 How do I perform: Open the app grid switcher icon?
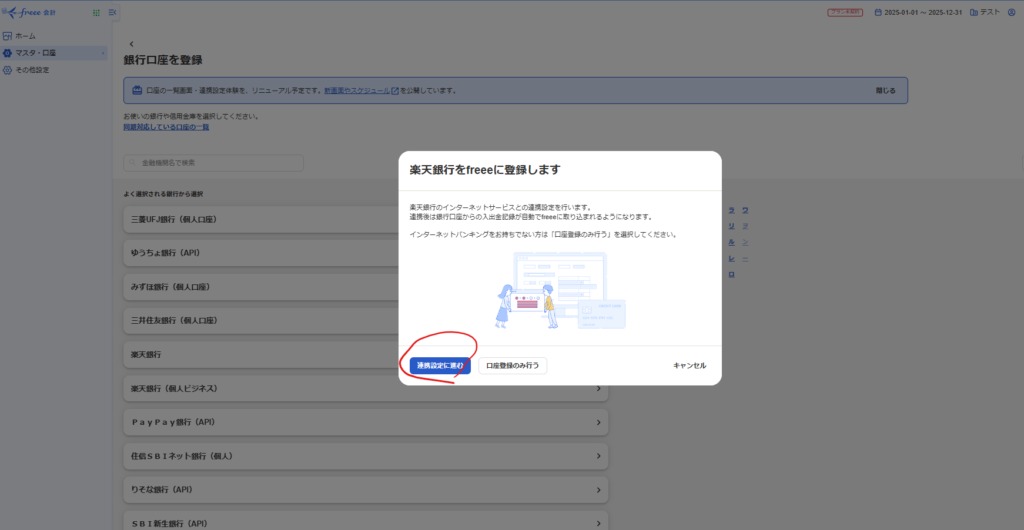coord(97,12)
